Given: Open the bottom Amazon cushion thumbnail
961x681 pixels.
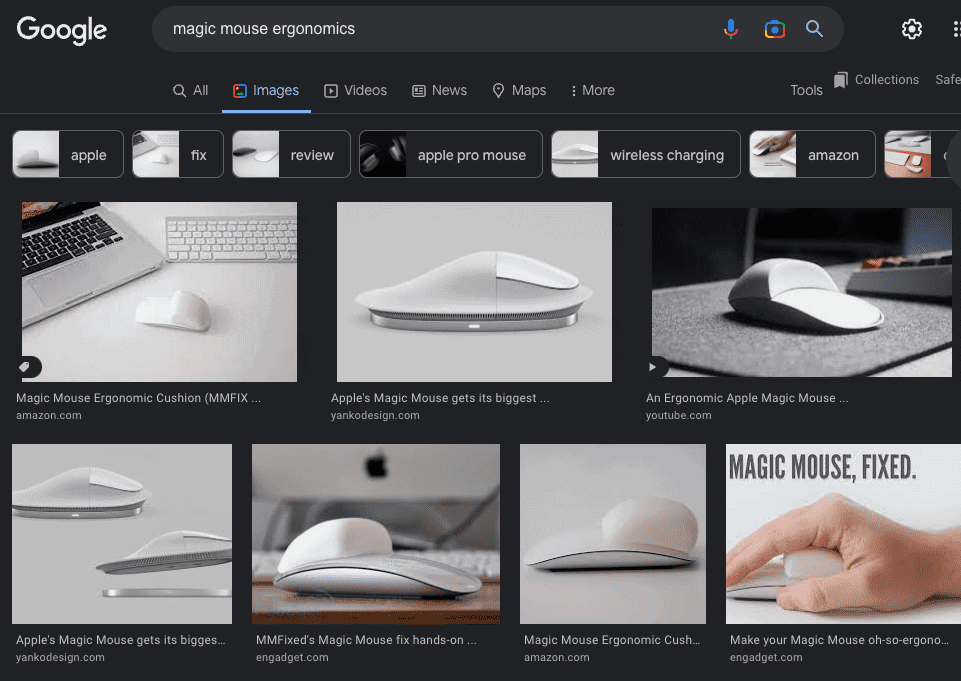Looking at the screenshot, I should pos(613,534).
